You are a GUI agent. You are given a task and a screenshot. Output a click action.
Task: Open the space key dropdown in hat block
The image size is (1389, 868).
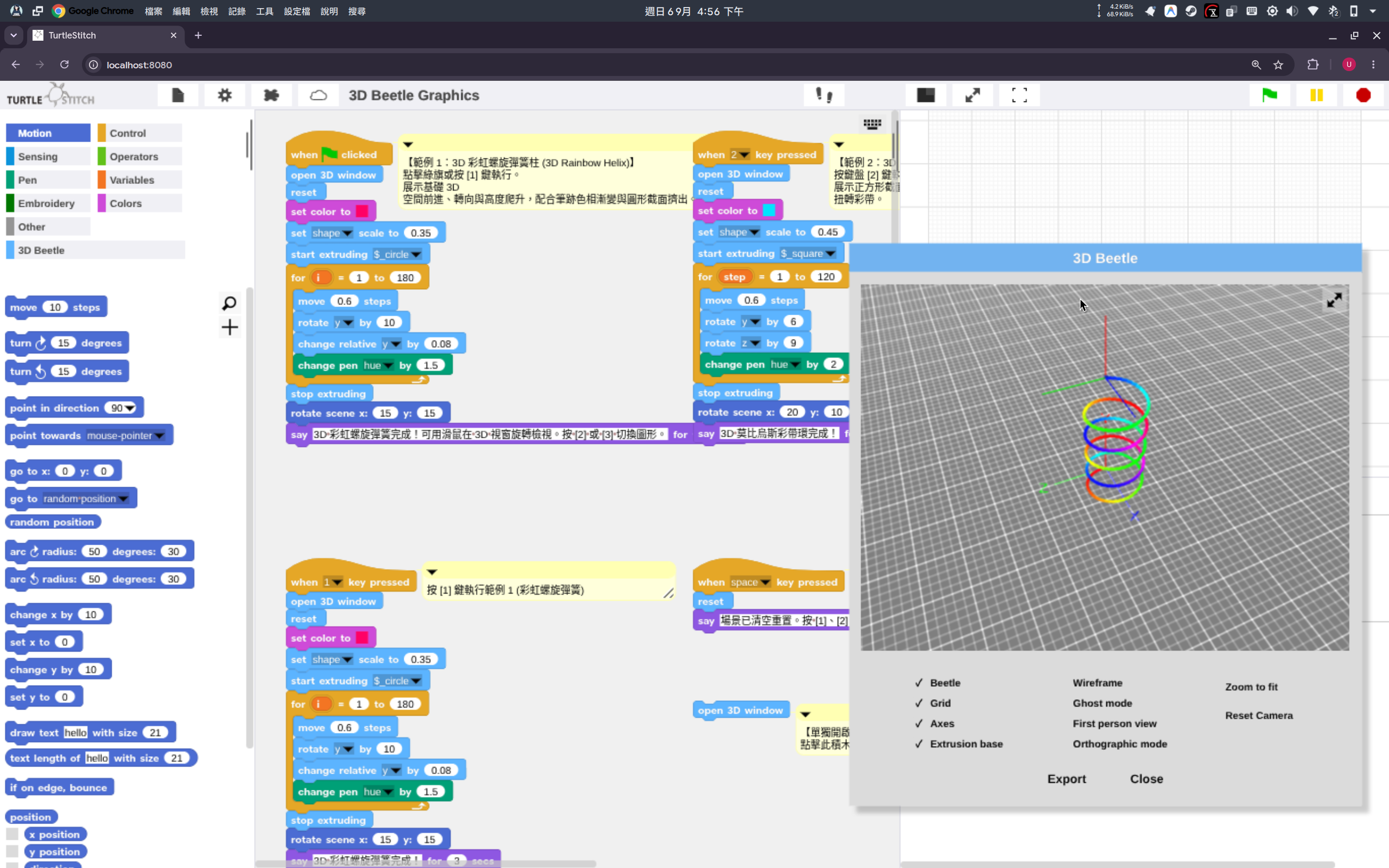click(765, 582)
